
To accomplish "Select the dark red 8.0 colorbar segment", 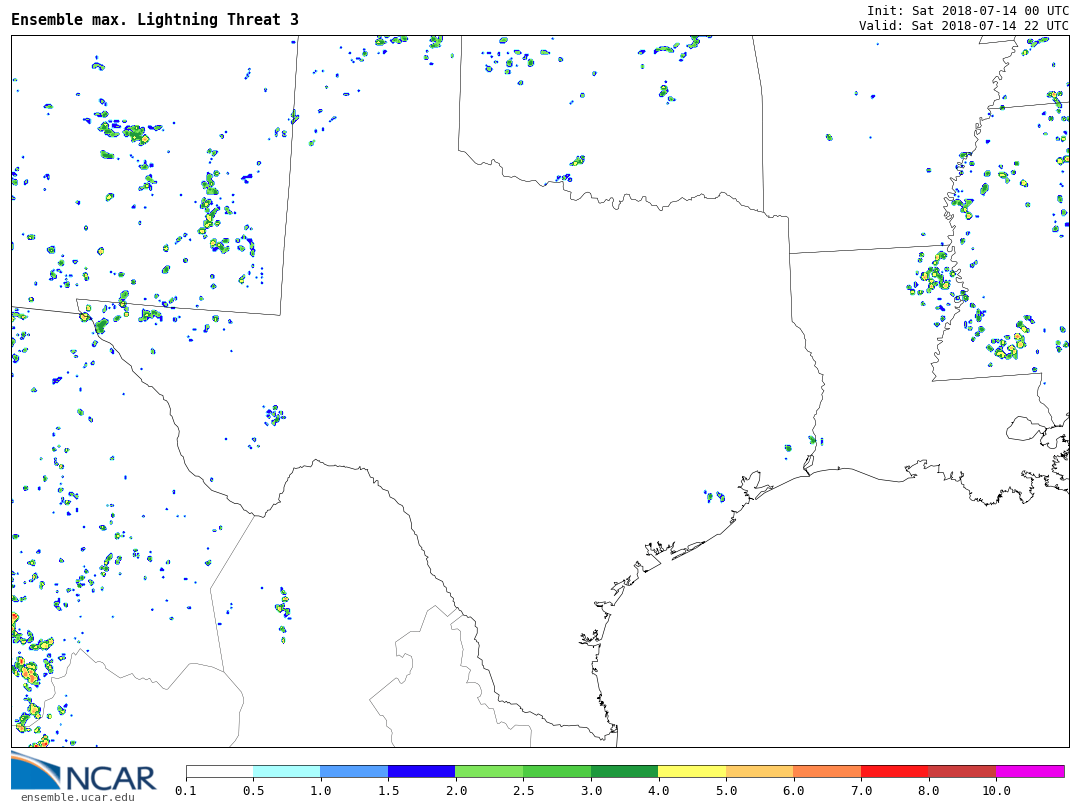I will [962, 771].
